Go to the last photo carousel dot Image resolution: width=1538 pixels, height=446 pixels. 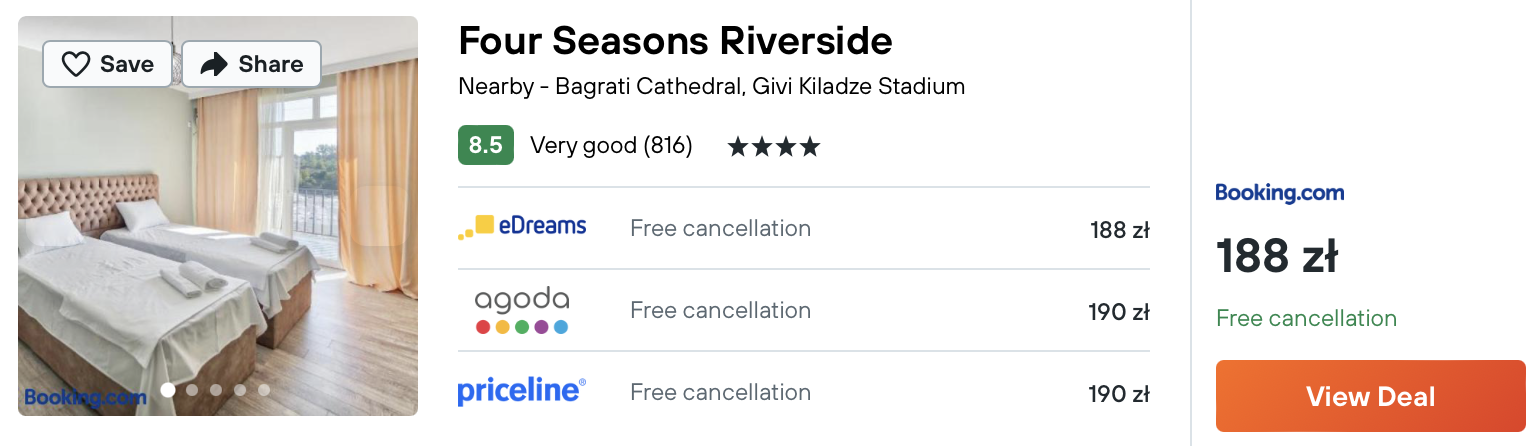(264, 390)
